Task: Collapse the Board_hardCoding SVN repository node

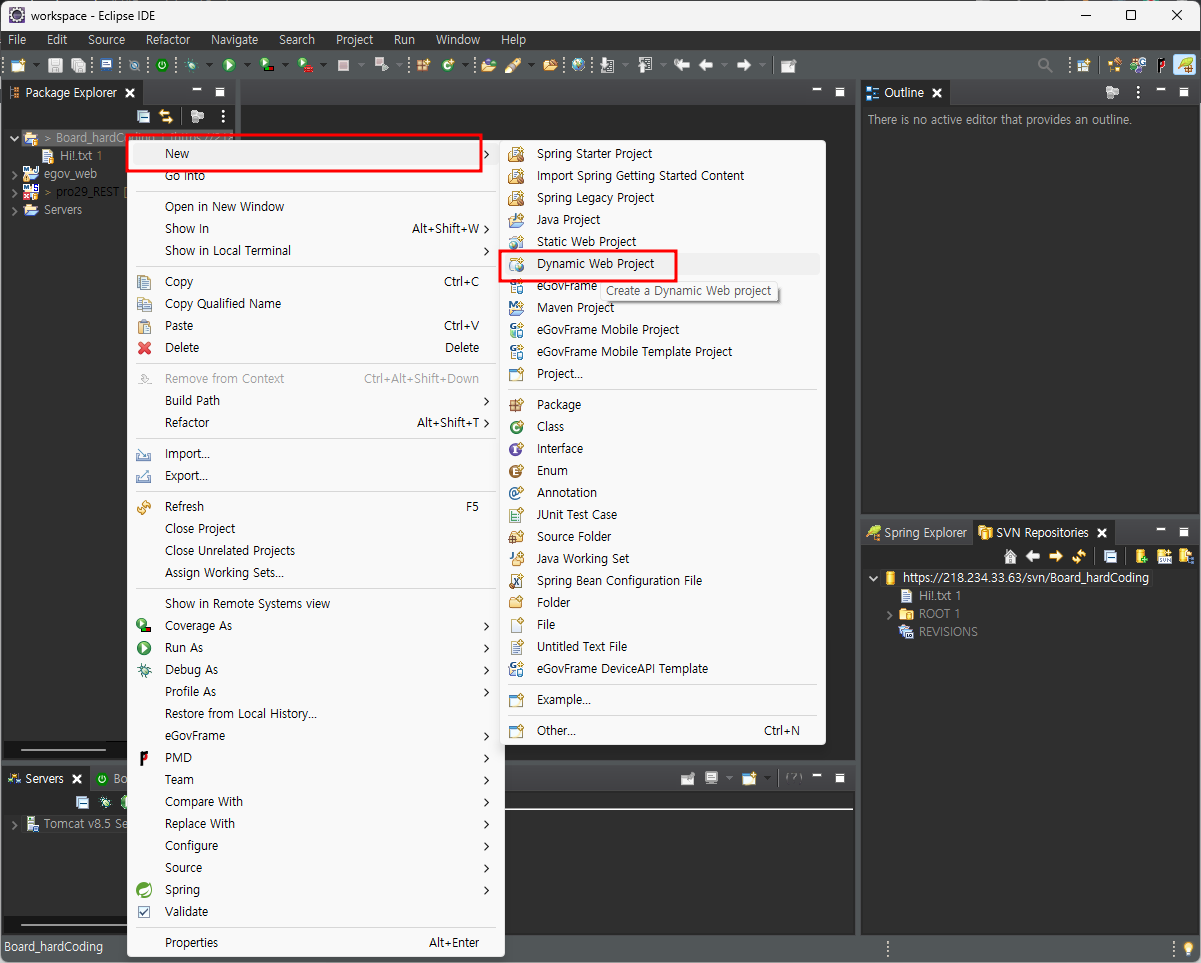Action: pyautogui.click(x=872, y=578)
